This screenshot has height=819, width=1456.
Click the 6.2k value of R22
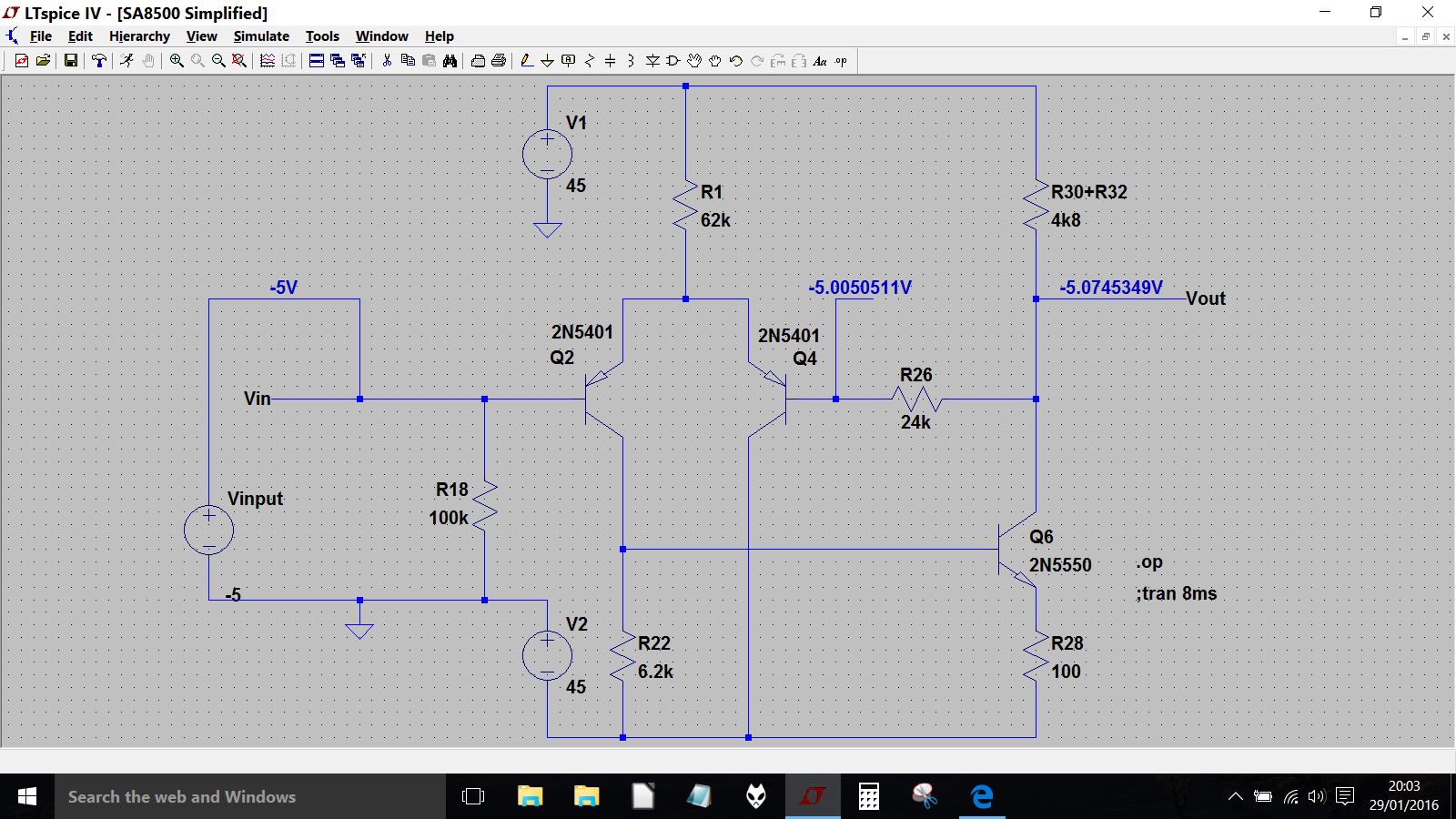point(655,672)
